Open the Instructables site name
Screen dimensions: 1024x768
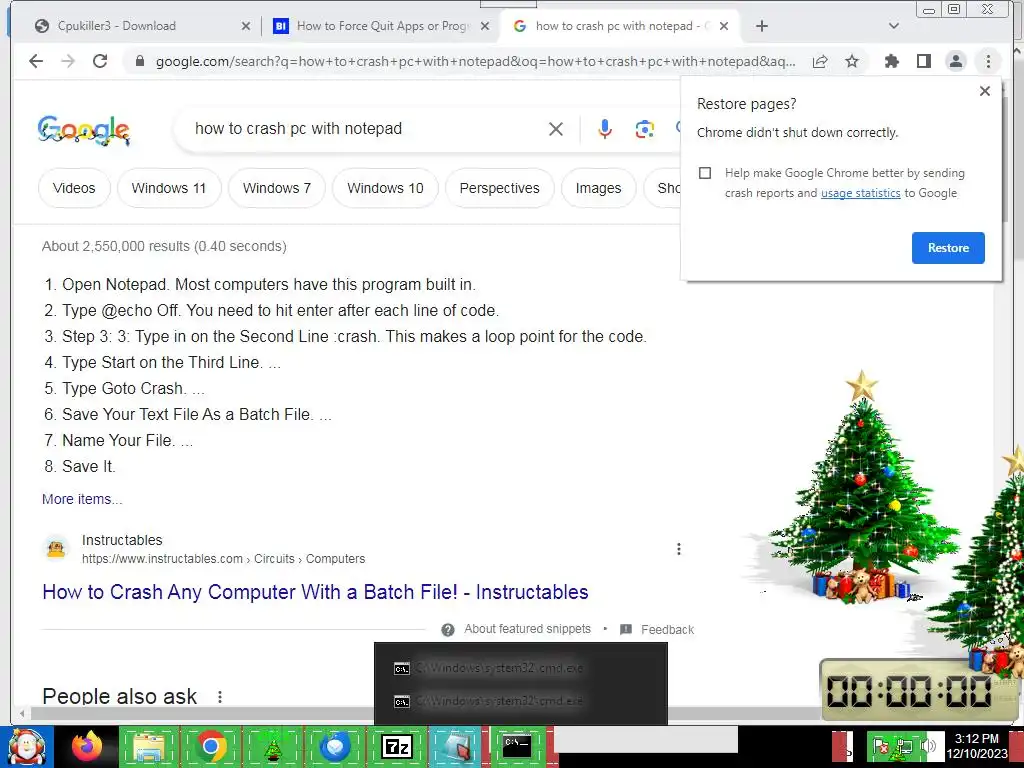(122, 541)
